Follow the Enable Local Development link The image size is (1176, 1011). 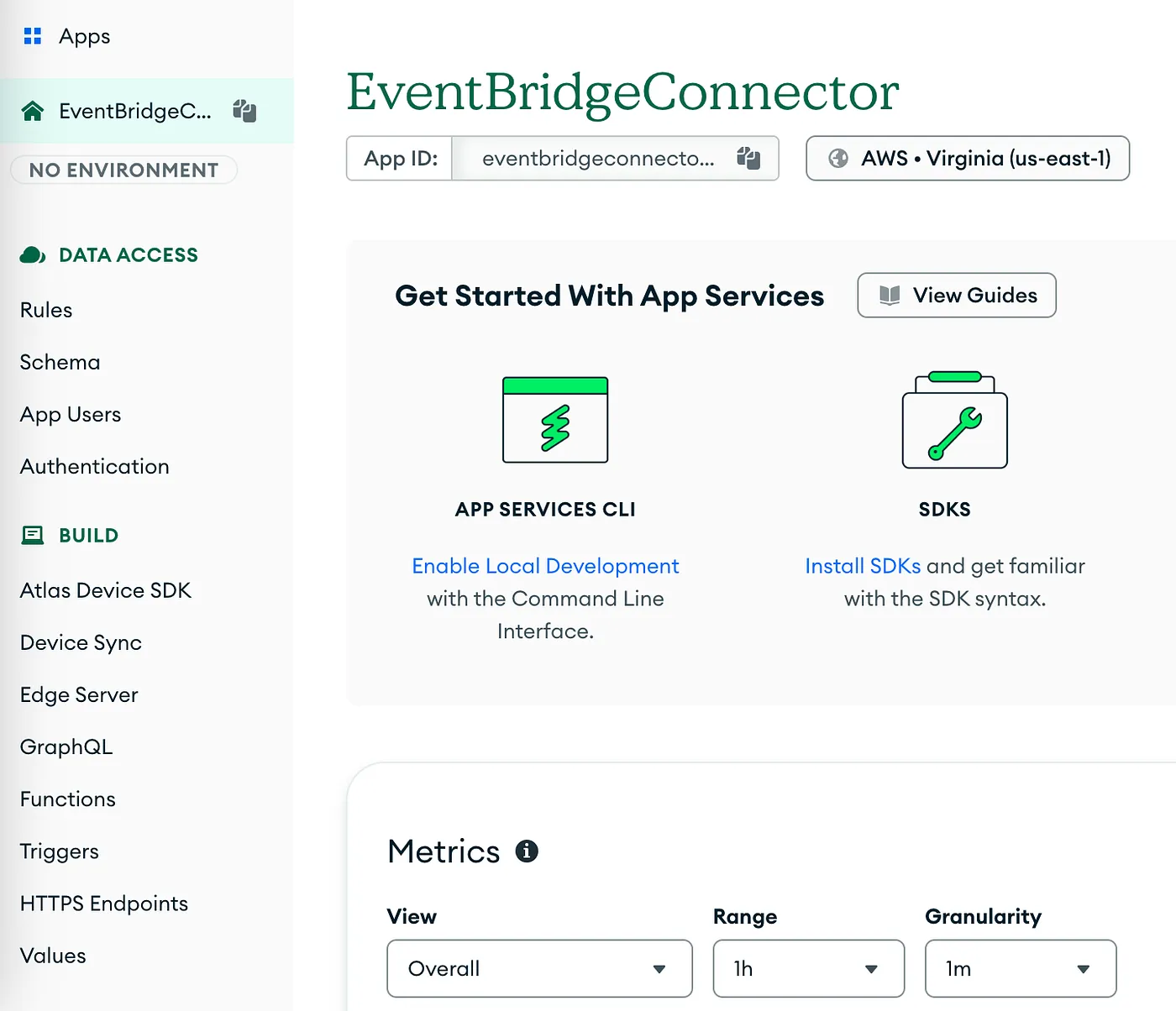click(545, 566)
